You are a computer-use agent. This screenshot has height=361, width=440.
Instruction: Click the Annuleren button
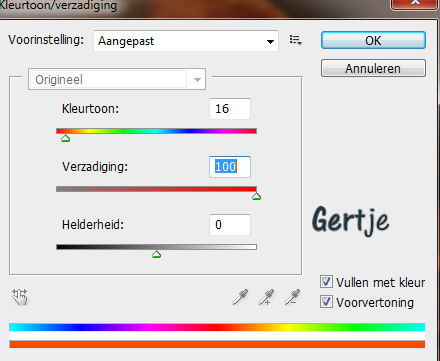[x=373, y=68]
